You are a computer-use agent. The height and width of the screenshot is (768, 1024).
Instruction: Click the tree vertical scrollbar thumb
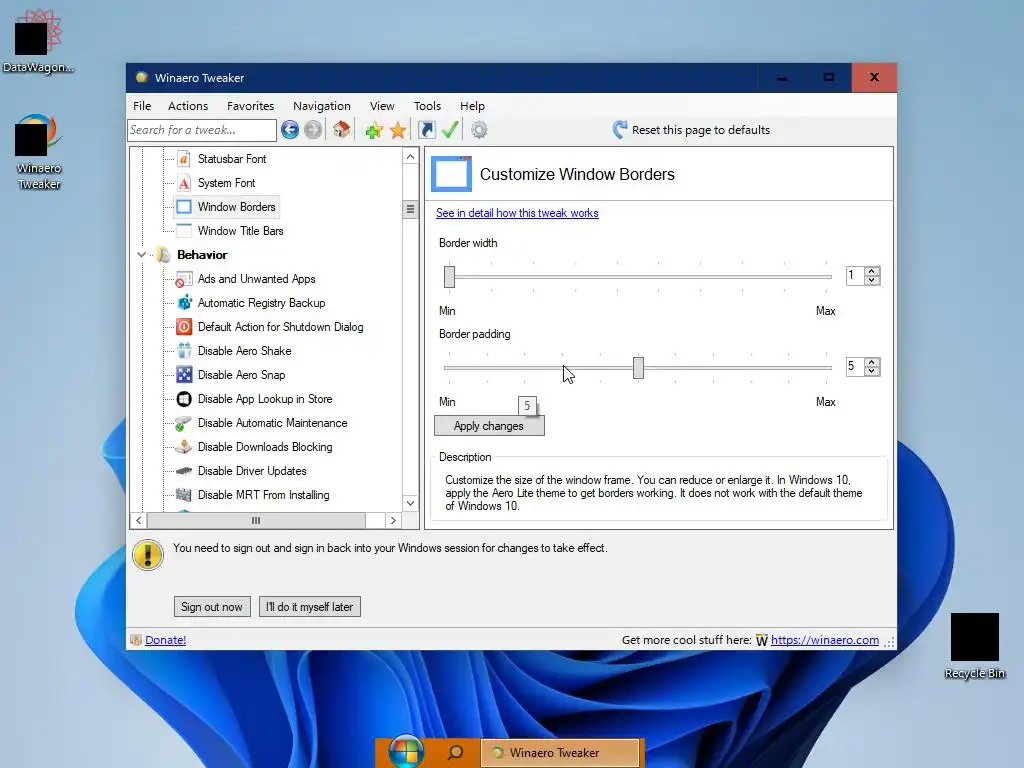coord(410,209)
